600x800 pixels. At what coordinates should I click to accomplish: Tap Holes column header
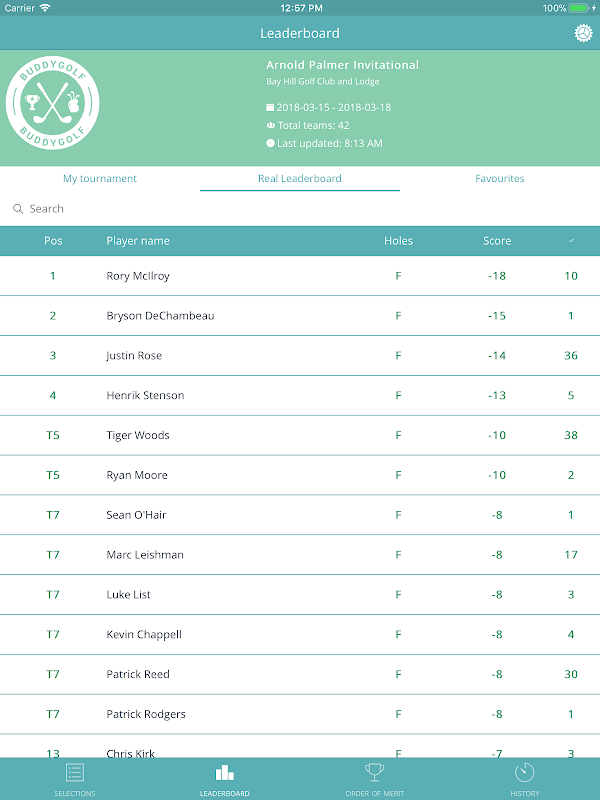click(x=398, y=241)
